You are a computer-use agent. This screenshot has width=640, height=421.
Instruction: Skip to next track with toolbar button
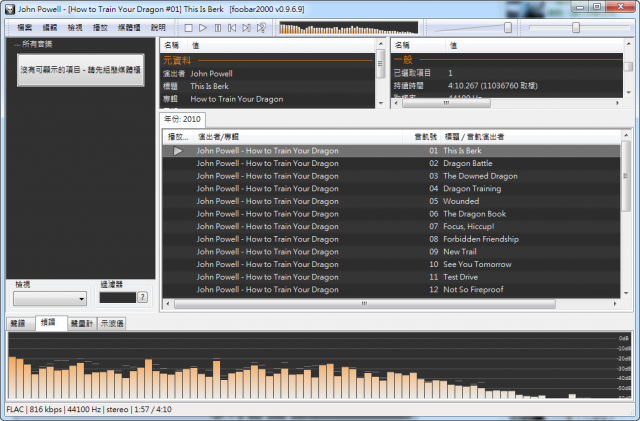tap(247, 28)
